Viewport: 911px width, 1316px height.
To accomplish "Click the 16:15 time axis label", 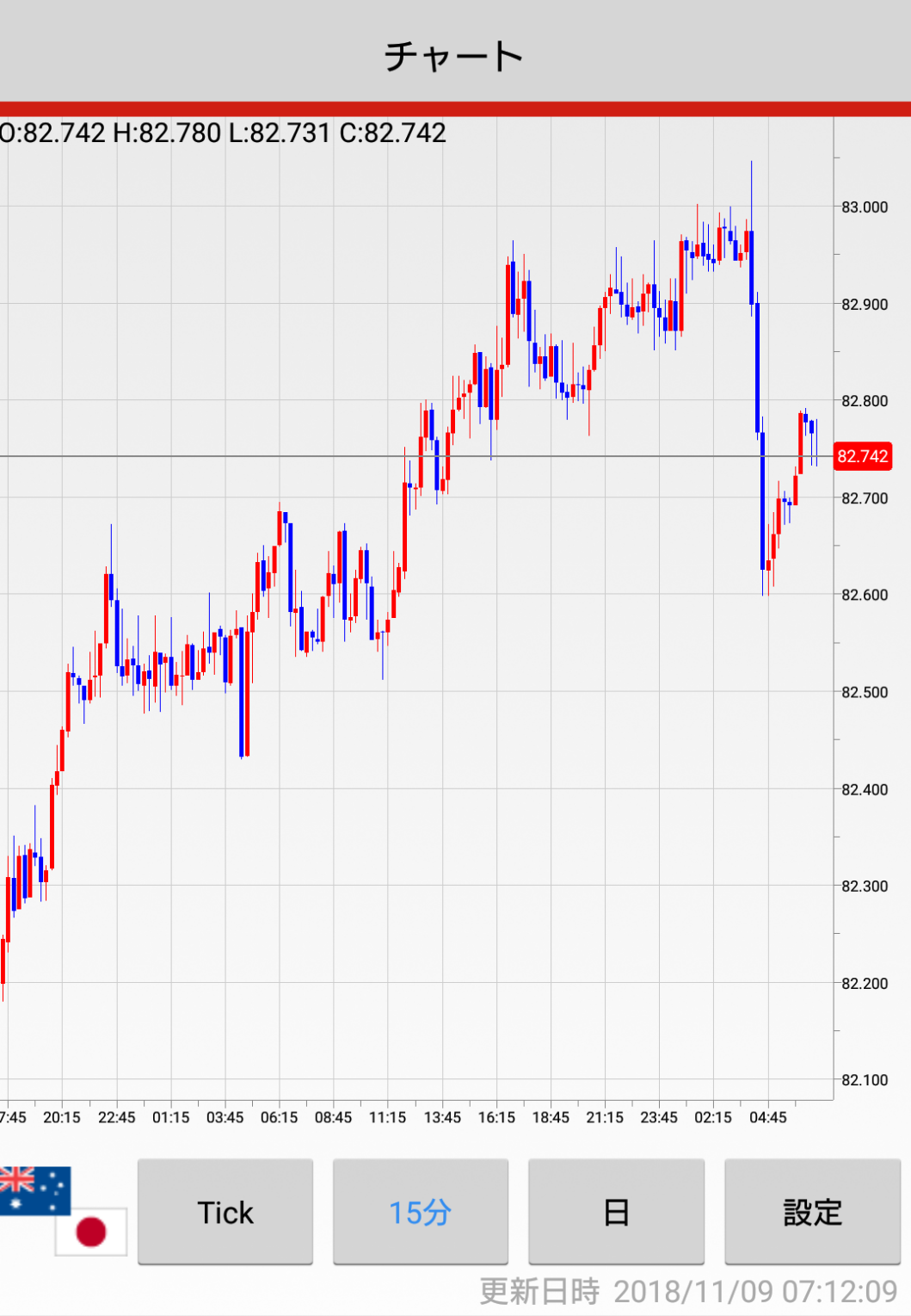I will [496, 1117].
